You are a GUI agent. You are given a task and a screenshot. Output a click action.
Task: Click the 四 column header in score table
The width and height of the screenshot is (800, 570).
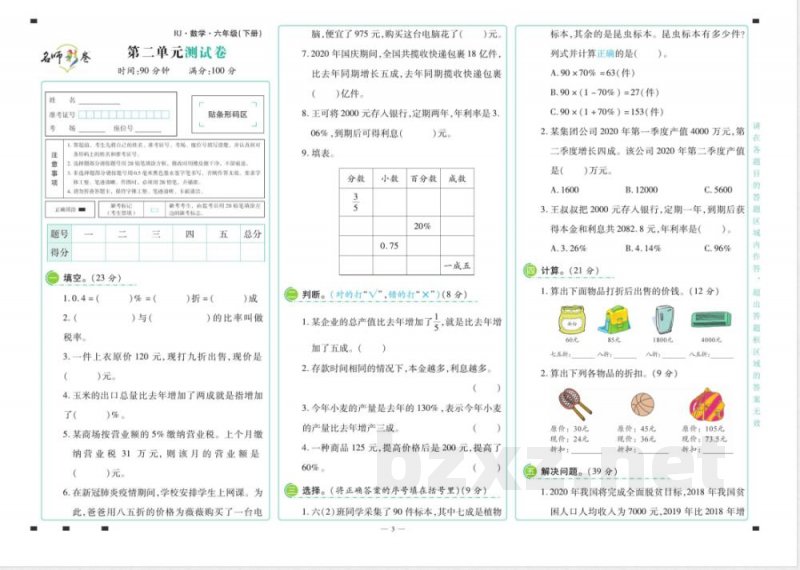point(189,234)
